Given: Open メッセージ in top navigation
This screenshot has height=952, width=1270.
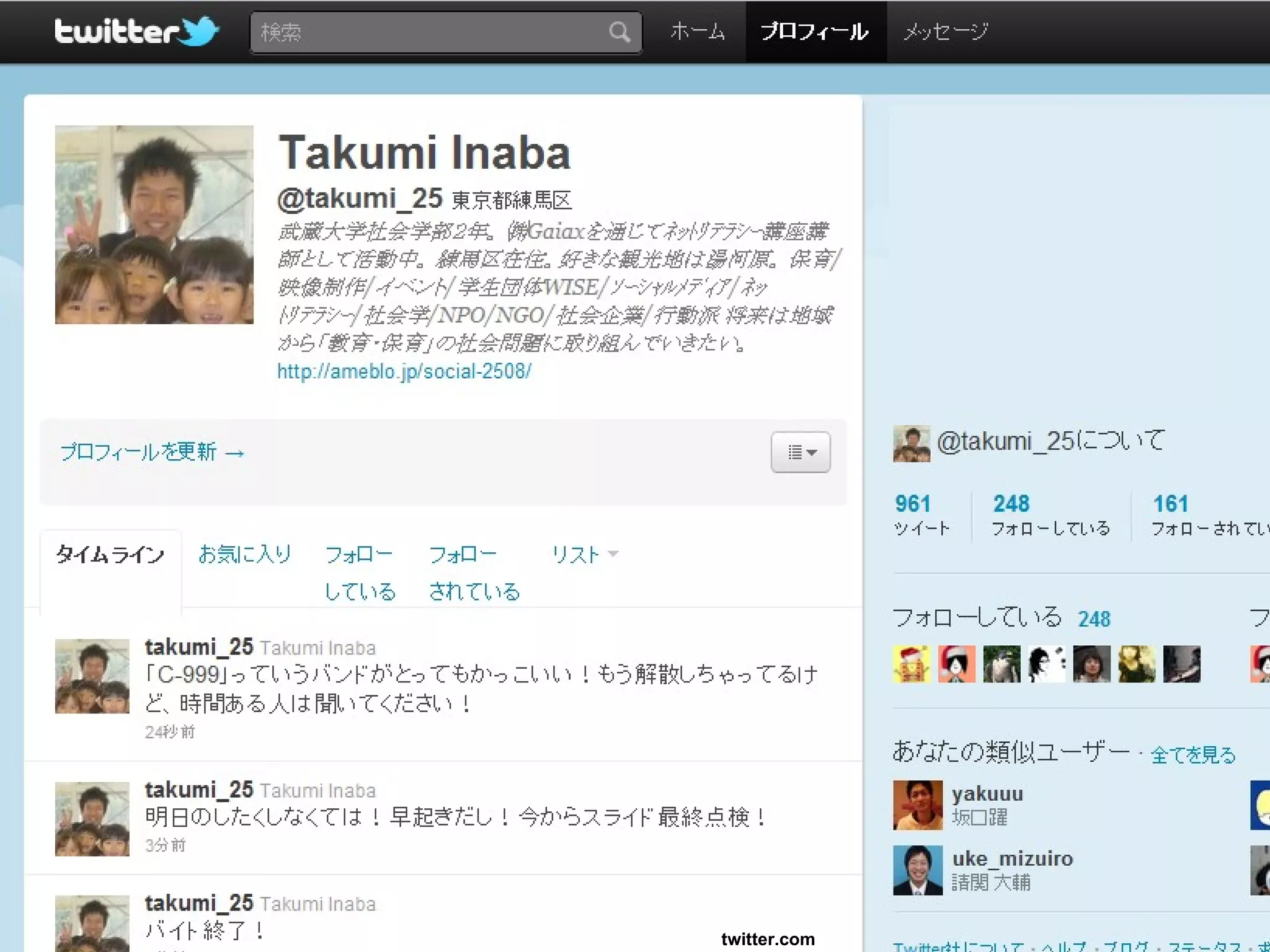Looking at the screenshot, I should 945,32.
